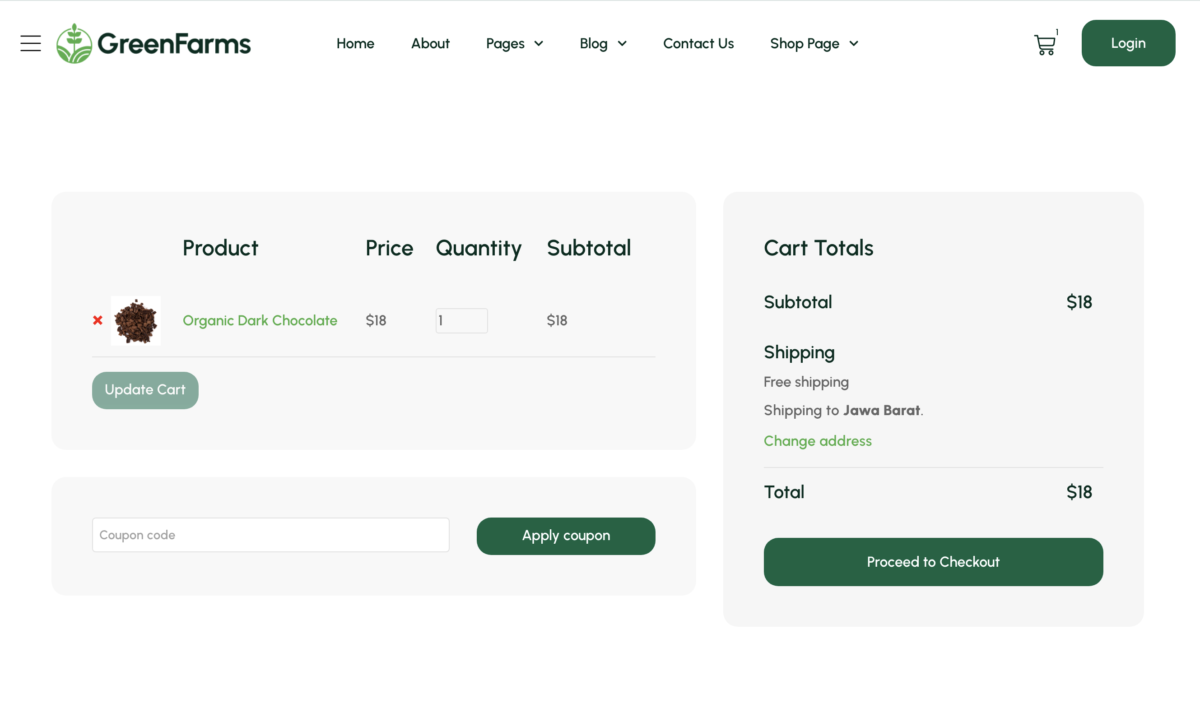Click the cart item count badge
The width and height of the screenshot is (1200, 703).
[x=1056, y=31]
